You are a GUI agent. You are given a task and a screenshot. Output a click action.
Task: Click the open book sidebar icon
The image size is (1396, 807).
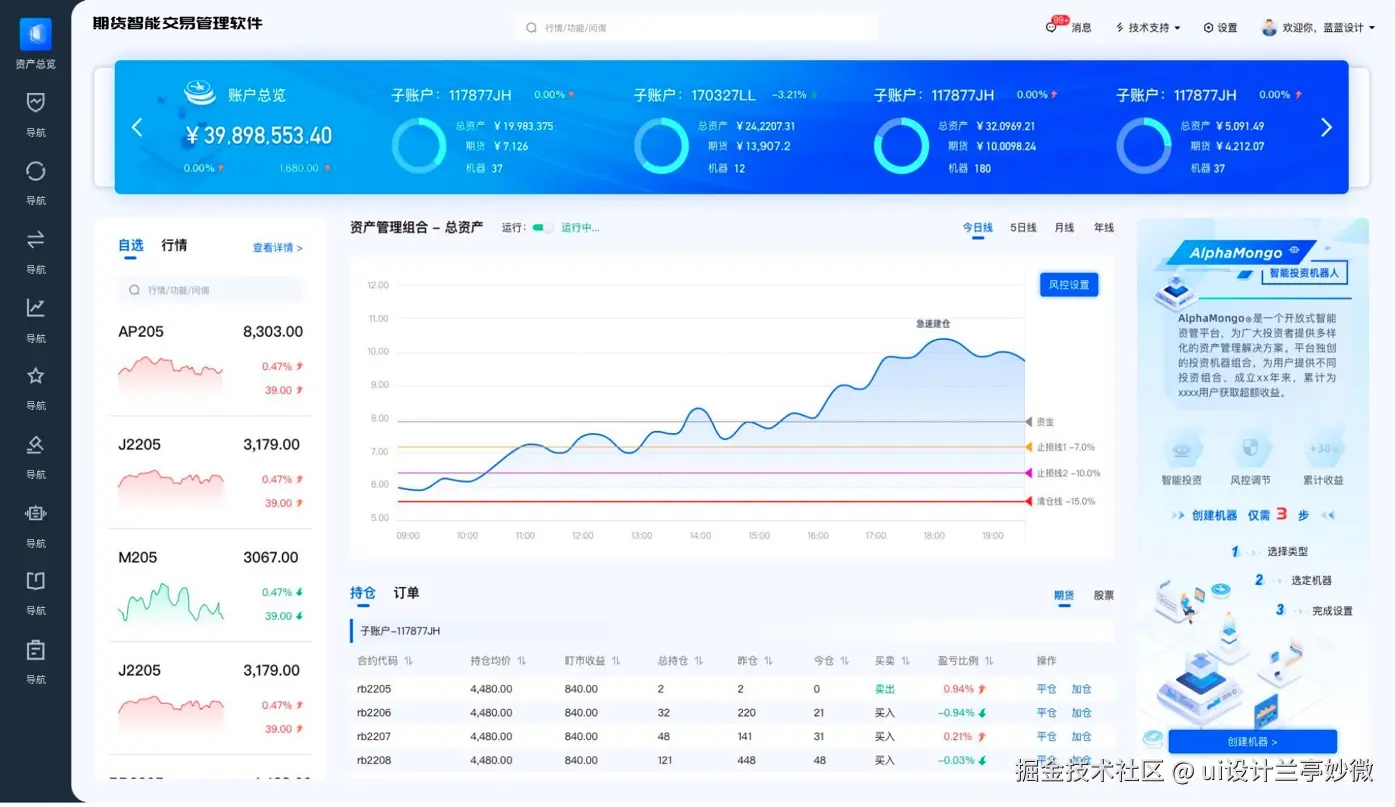36,581
